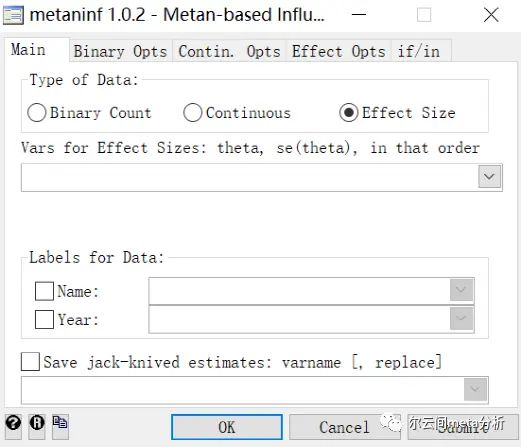Viewport: 521px width, 447px height.
Task: Open help via the question mark icon
Action: click(13, 426)
